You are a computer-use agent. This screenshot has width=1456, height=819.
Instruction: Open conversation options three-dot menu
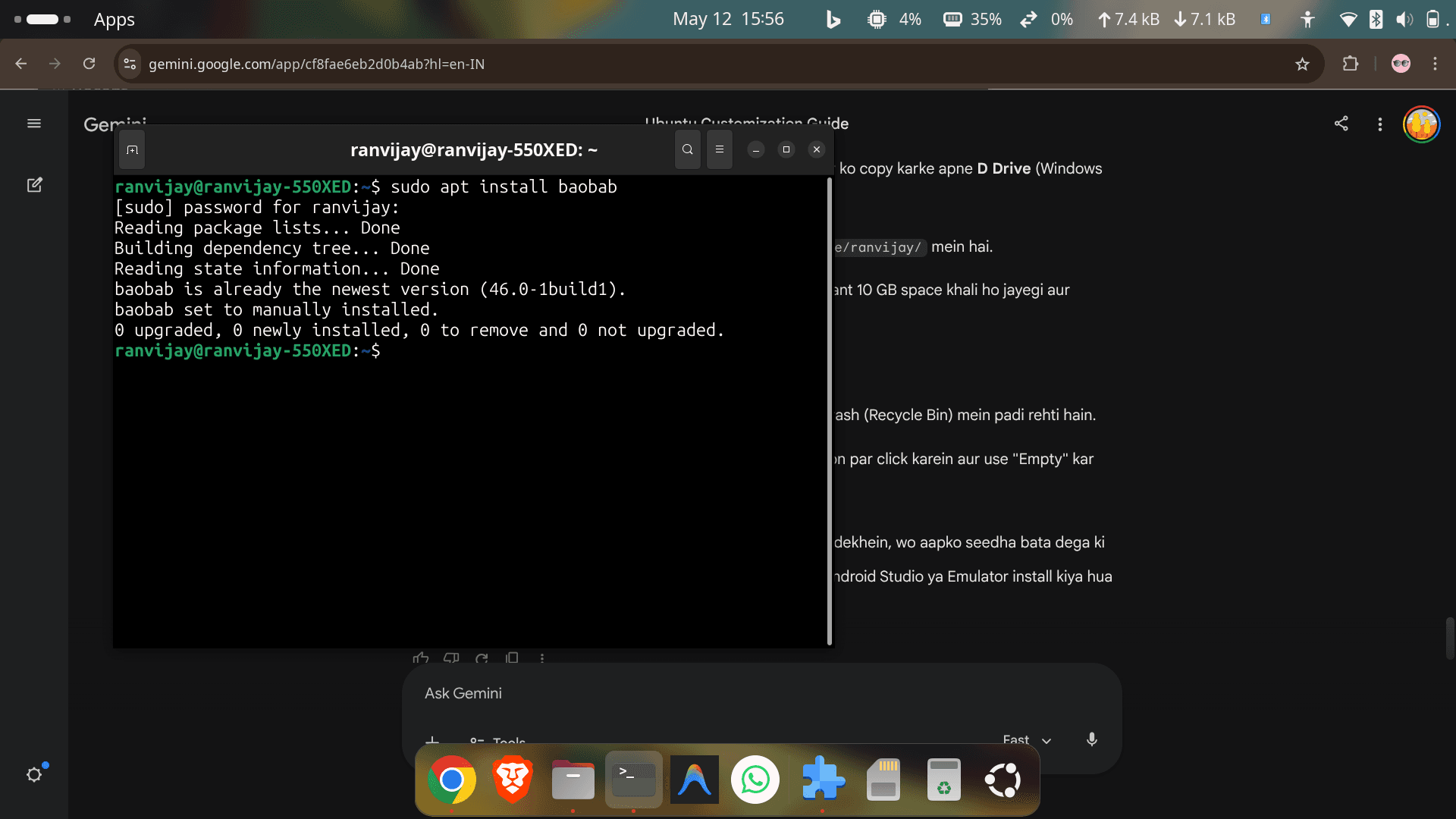[x=1379, y=124]
